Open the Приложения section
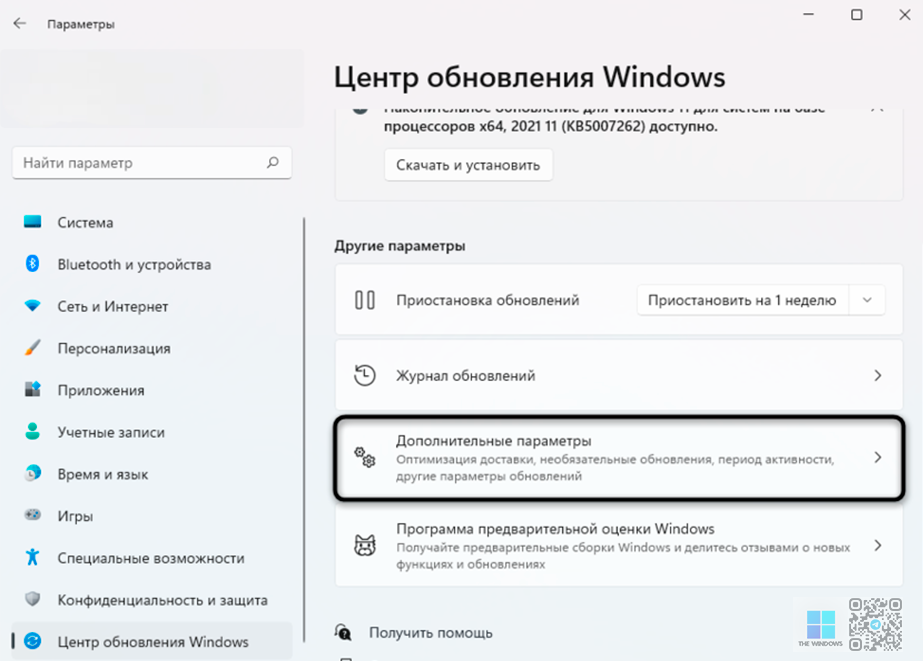This screenshot has width=923, height=661. pos(152,390)
